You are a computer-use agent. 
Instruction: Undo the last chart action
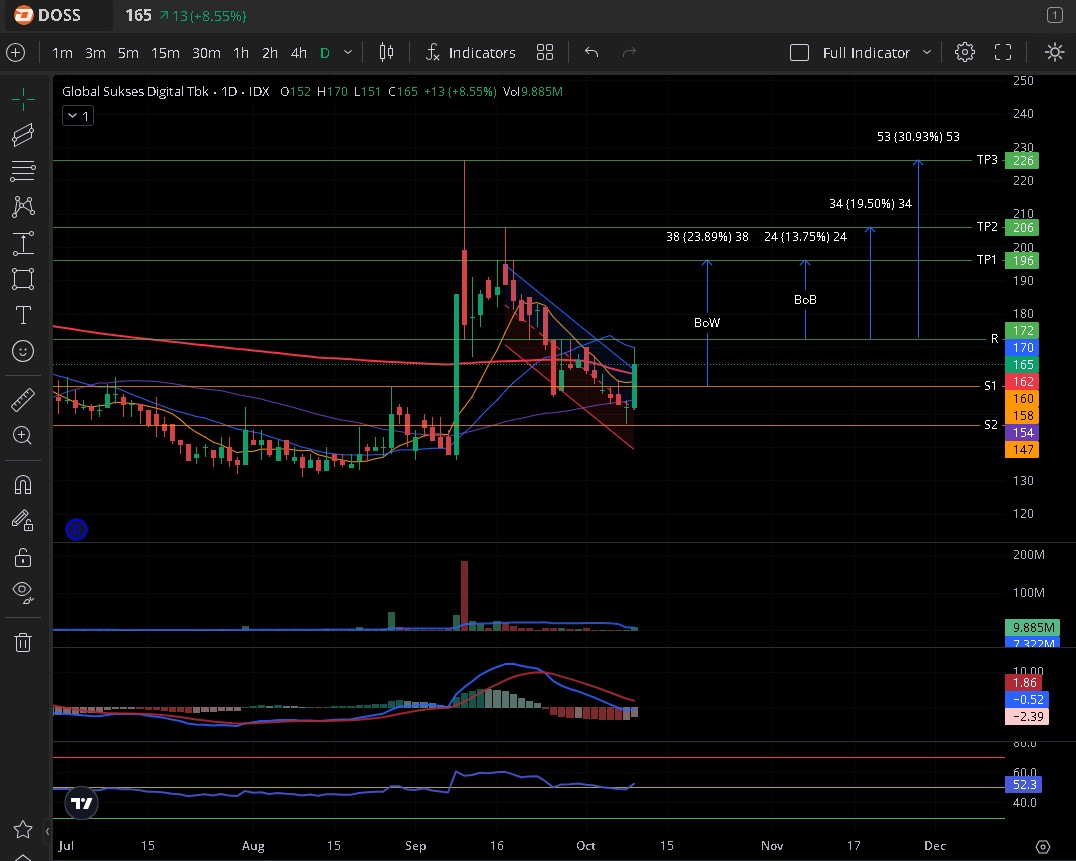(x=591, y=52)
